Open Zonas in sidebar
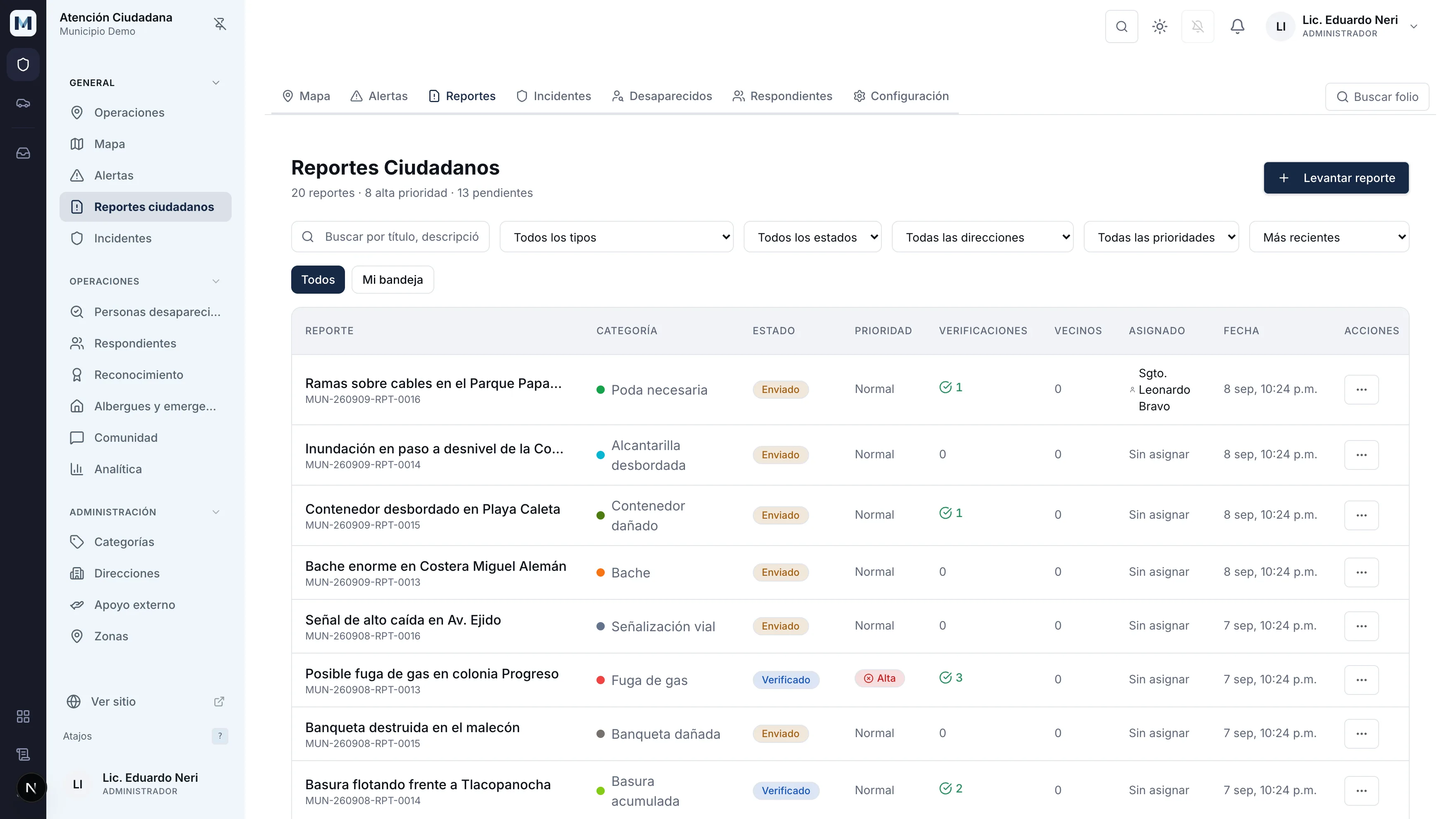1456x819 pixels. (x=145, y=636)
